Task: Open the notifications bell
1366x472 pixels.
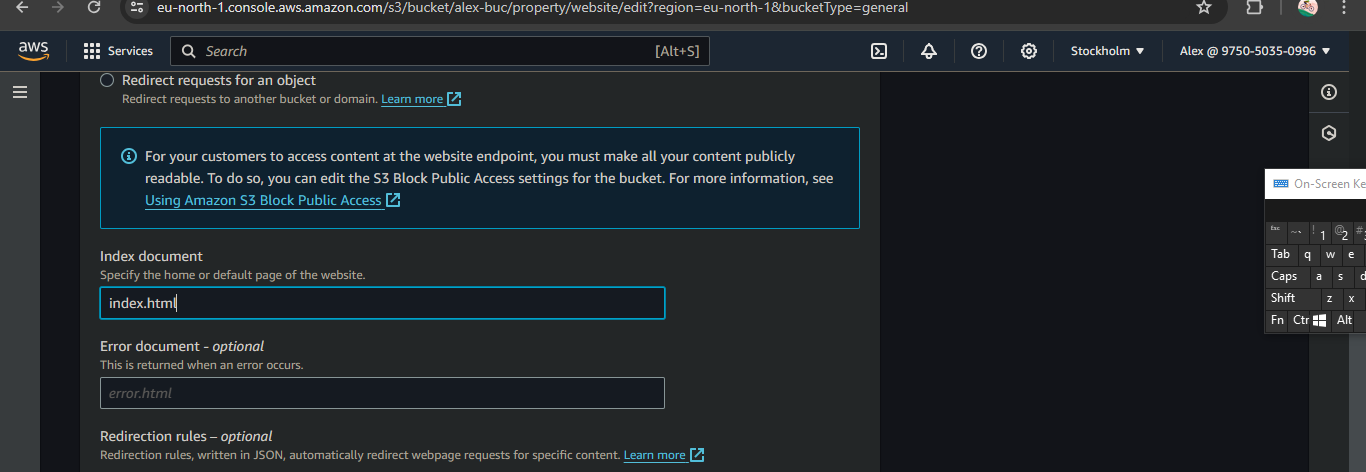Action: coord(929,51)
